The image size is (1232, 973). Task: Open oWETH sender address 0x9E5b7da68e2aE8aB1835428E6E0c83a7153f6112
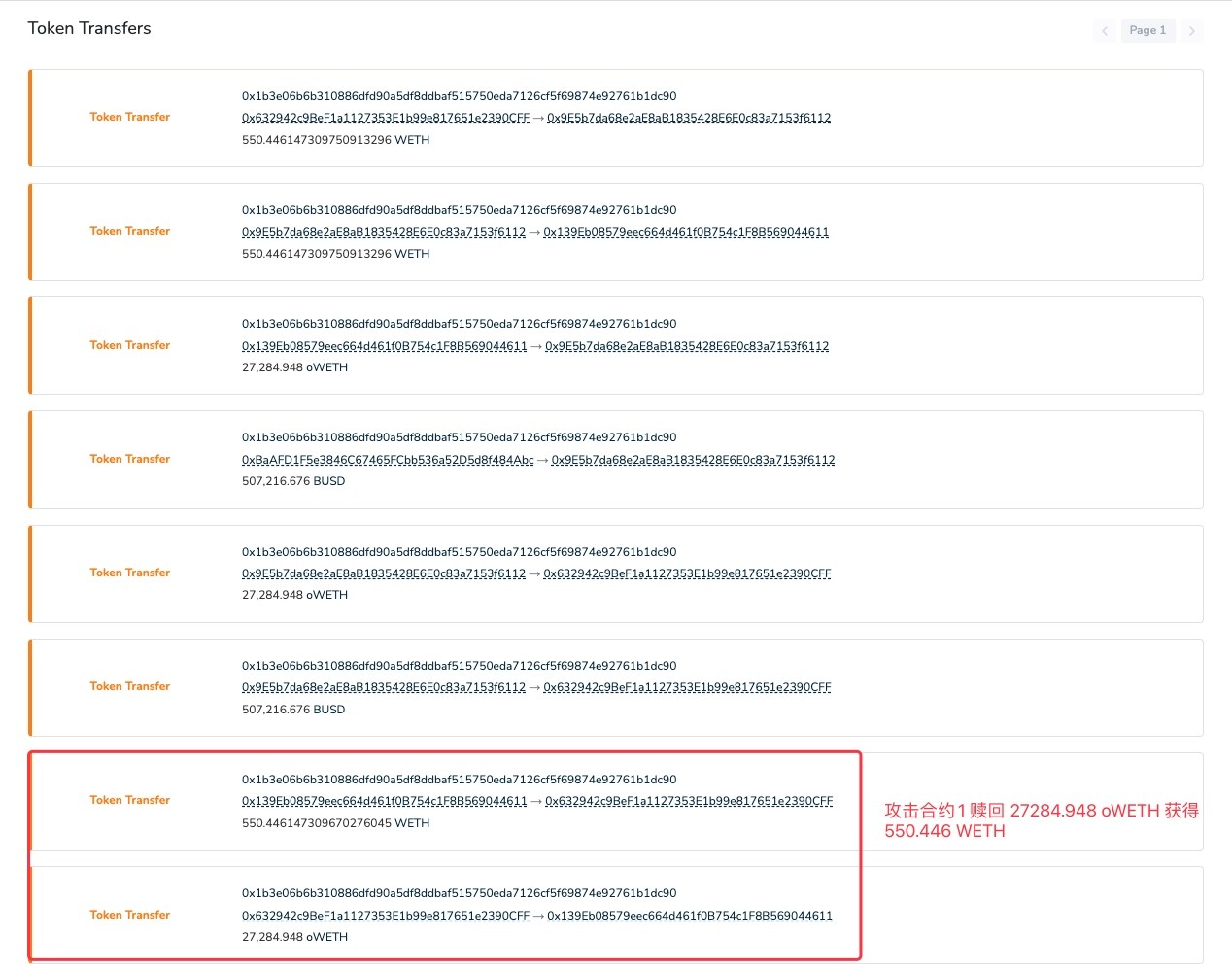click(x=384, y=573)
